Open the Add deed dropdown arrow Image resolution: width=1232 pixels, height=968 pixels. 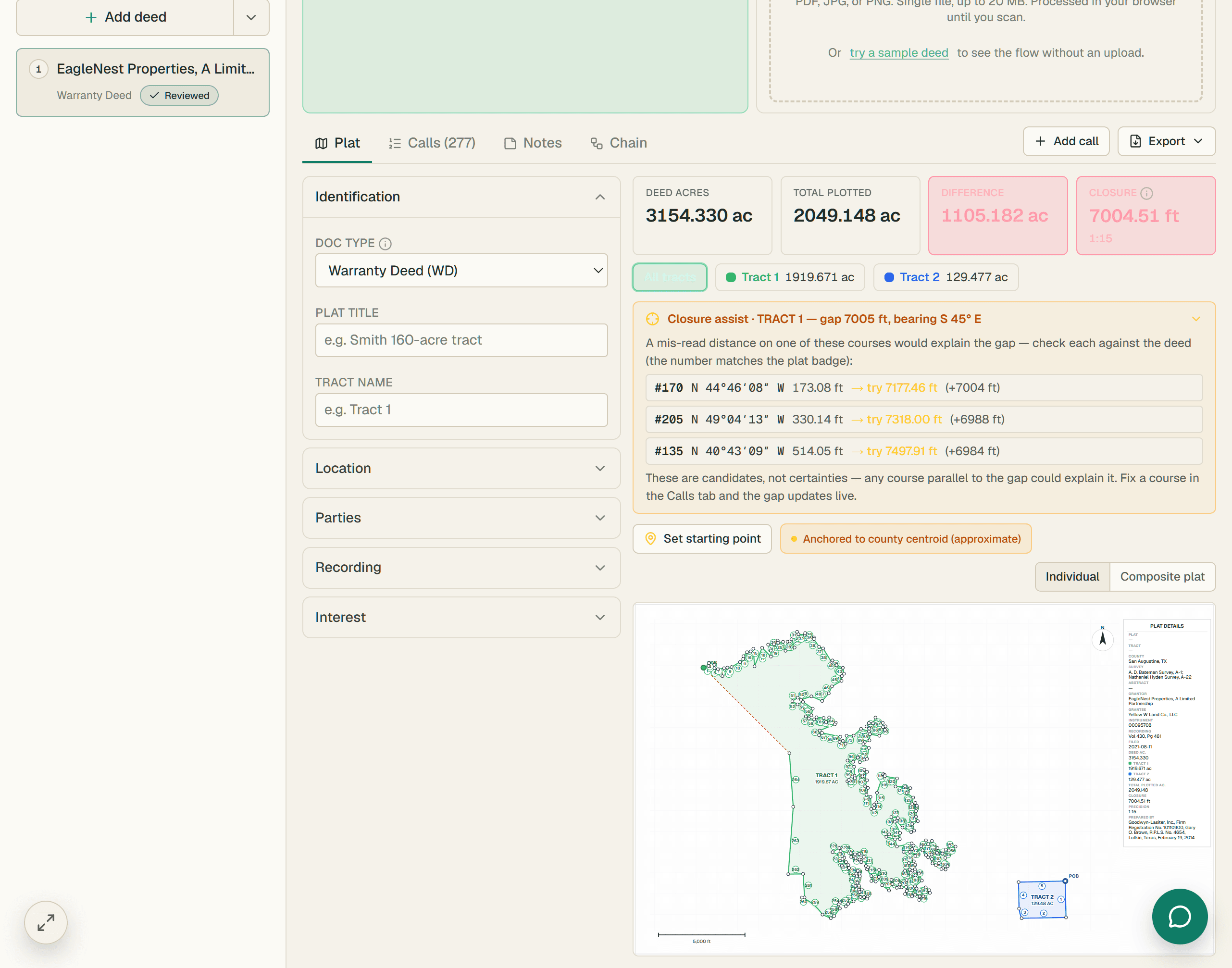(x=251, y=18)
